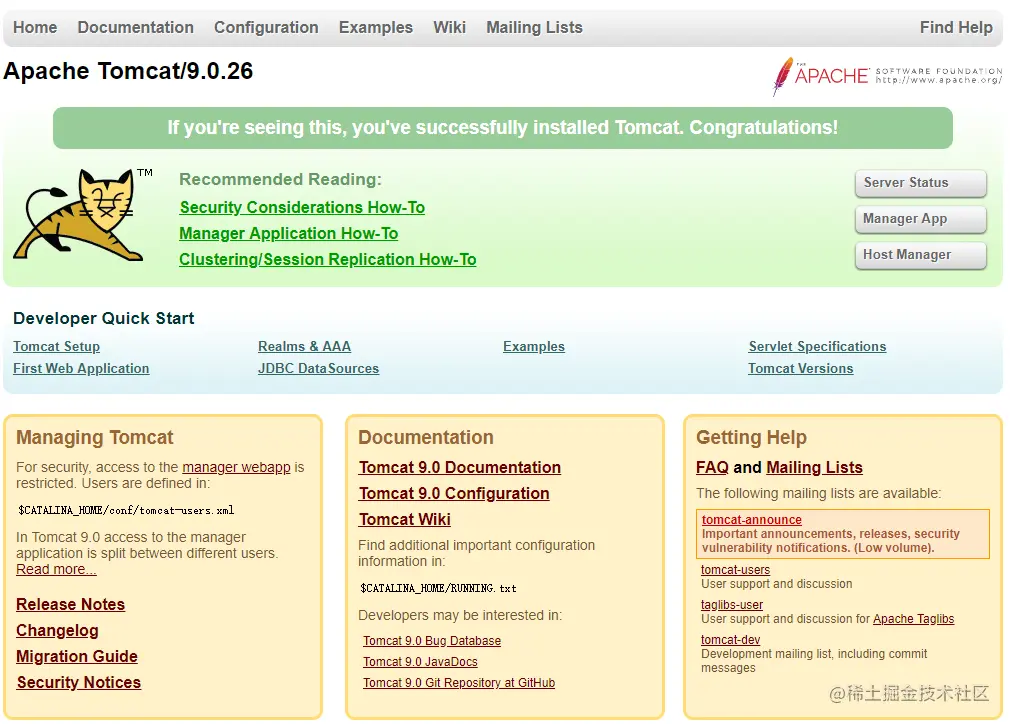The width and height of the screenshot is (1010, 724).
Task: Click the Managing Tomcat heading
Action: [x=95, y=437]
